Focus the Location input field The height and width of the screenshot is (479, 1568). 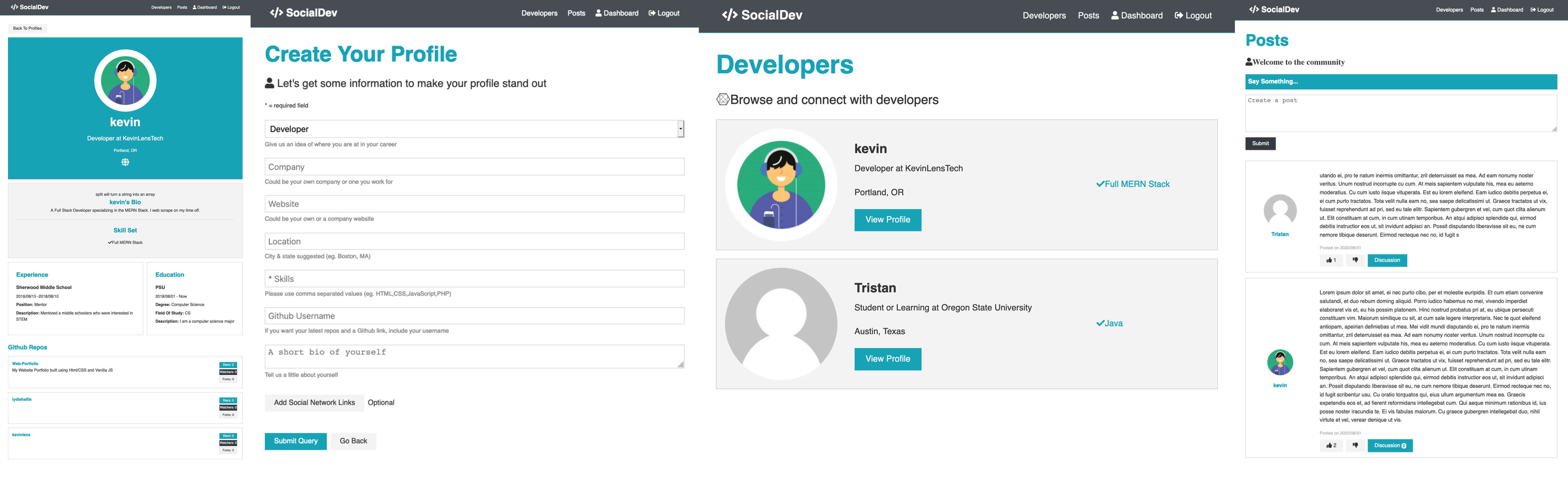coord(474,242)
